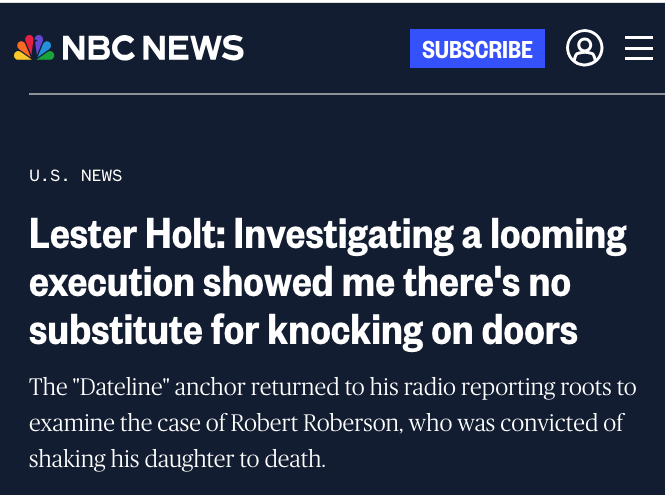Click "Investigating a looming" in the headline
The image size is (665, 495).
430,236
